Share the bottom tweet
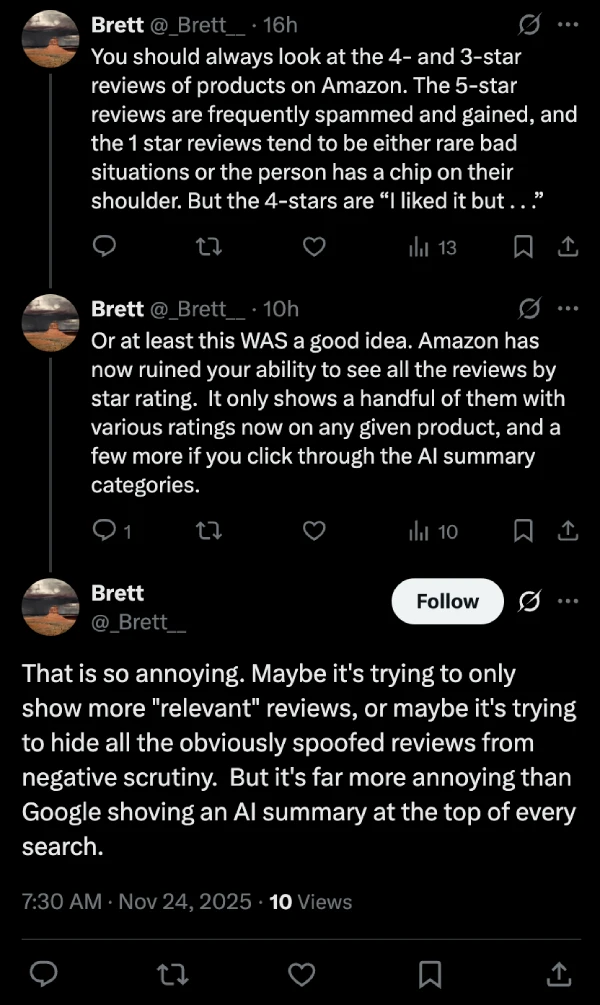600x1005 pixels. coord(557,973)
